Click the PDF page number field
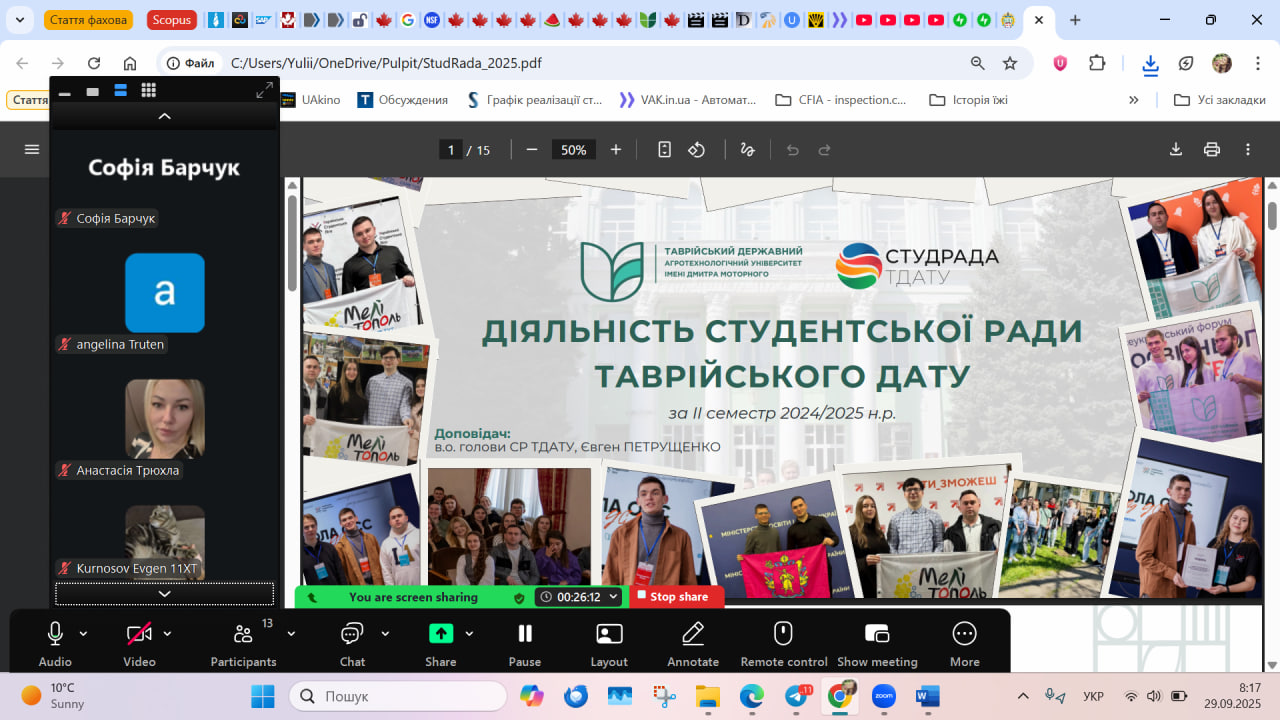This screenshot has width=1280, height=720. point(451,150)
